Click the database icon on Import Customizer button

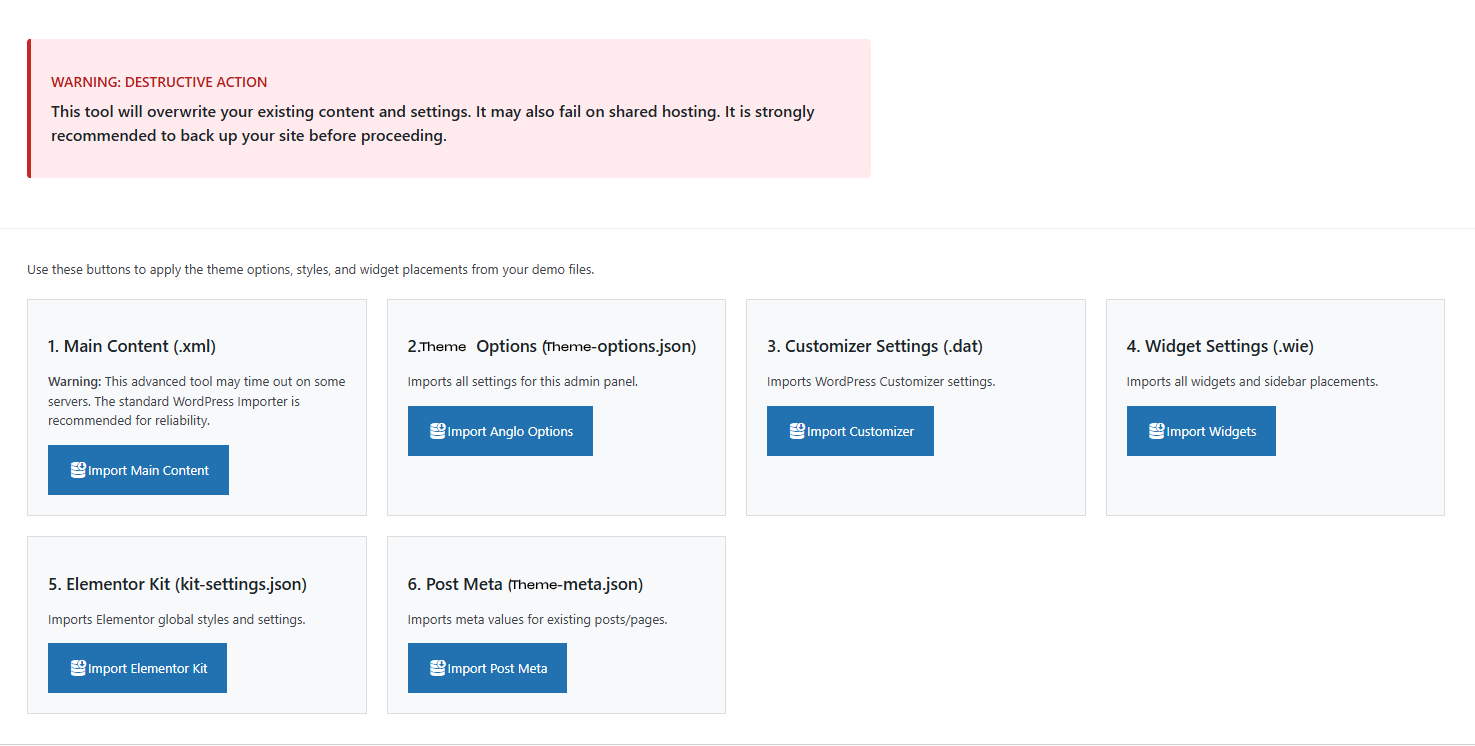coord(797,431)
